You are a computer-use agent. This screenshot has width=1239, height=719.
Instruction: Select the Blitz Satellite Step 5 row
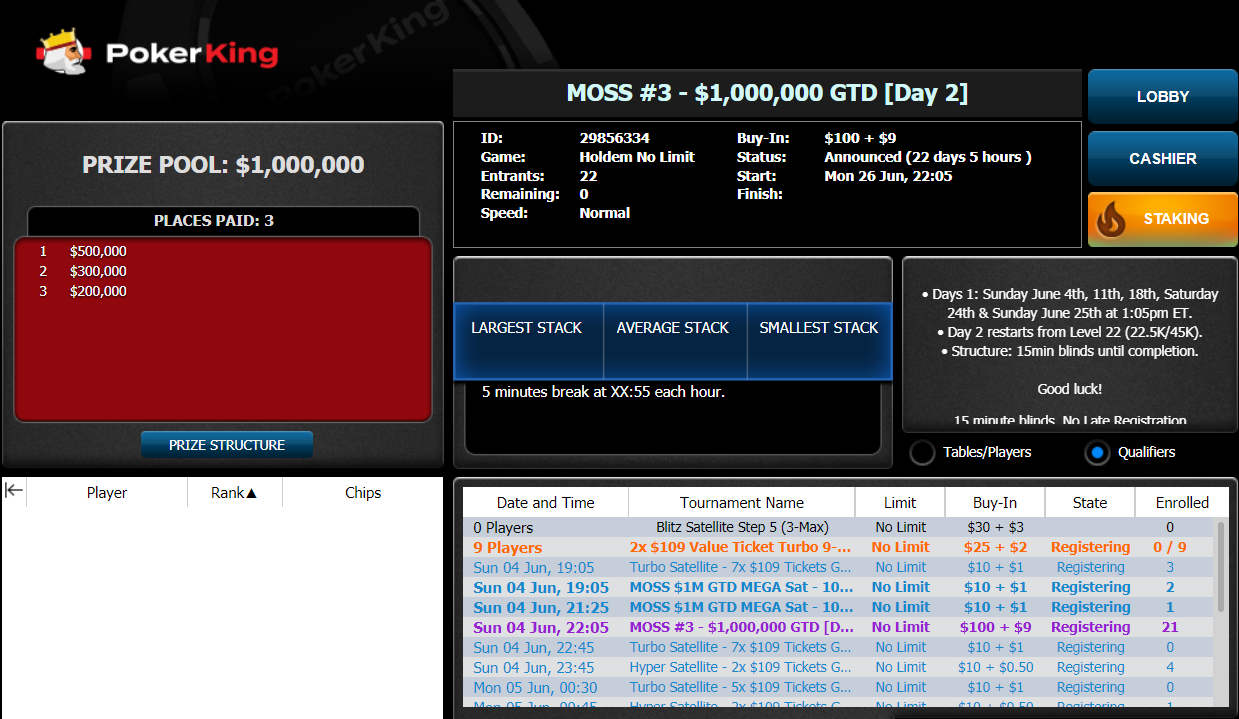click(x=742, y=527)
